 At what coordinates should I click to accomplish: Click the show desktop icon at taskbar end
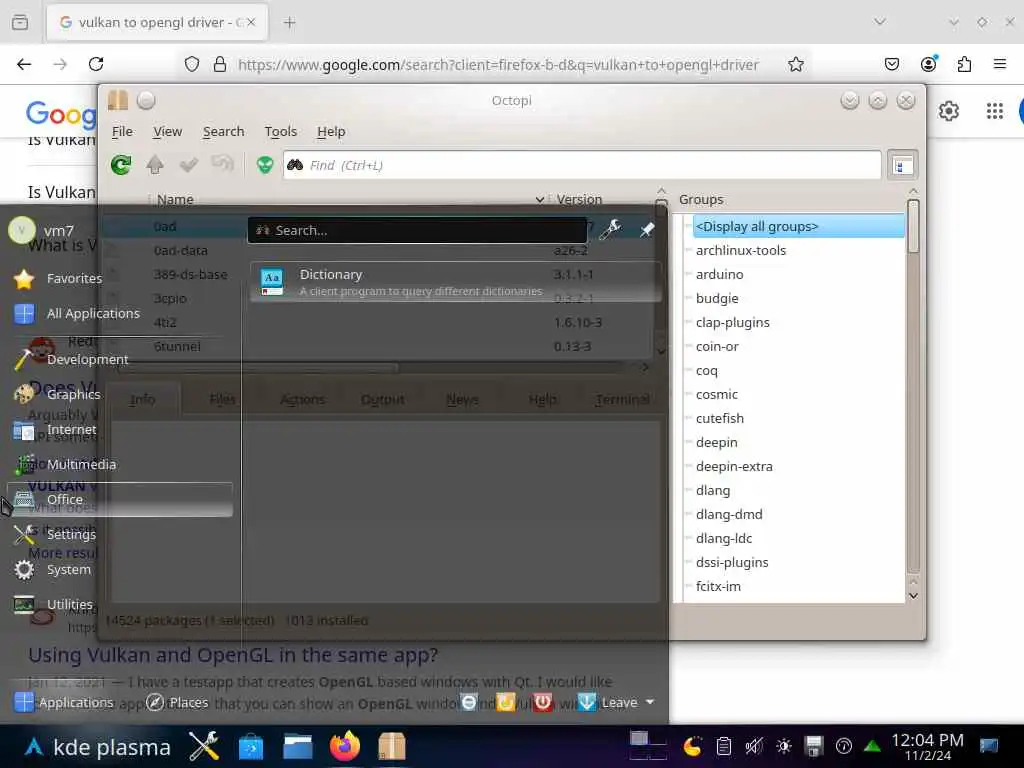click(x=989, y=746)
